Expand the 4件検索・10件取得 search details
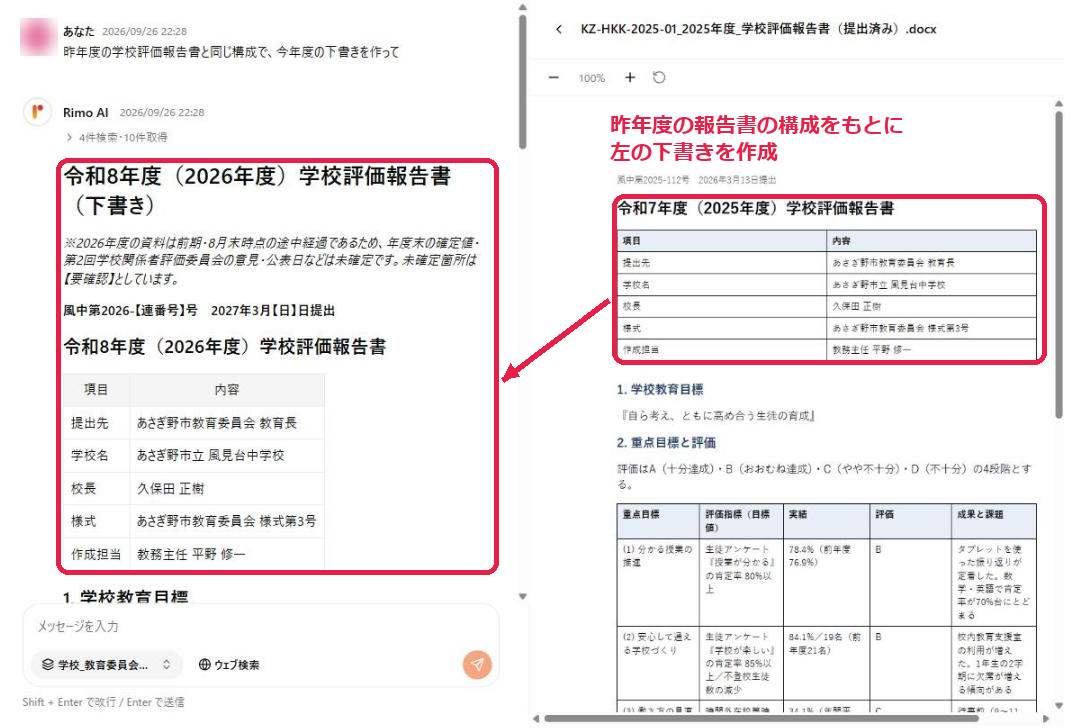The height and width of the screenshot is (728, 1065). point(116,137)
